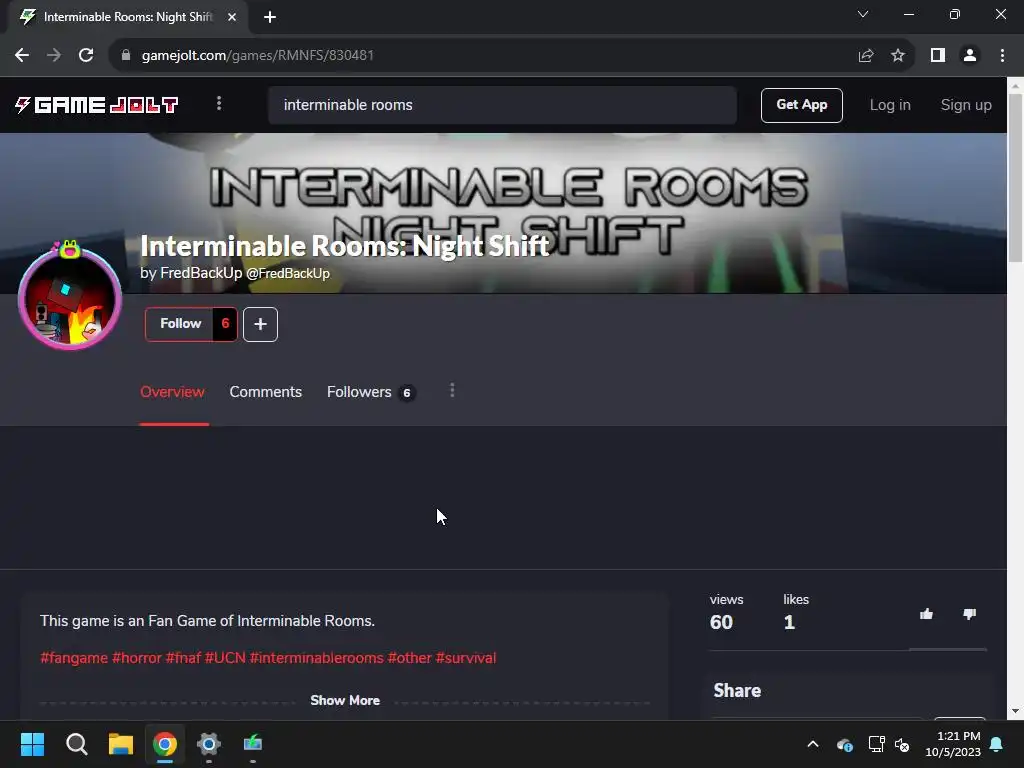Expand description with Show More
The width and height of the screenshot is (1024, 768).
click(345, 700)
